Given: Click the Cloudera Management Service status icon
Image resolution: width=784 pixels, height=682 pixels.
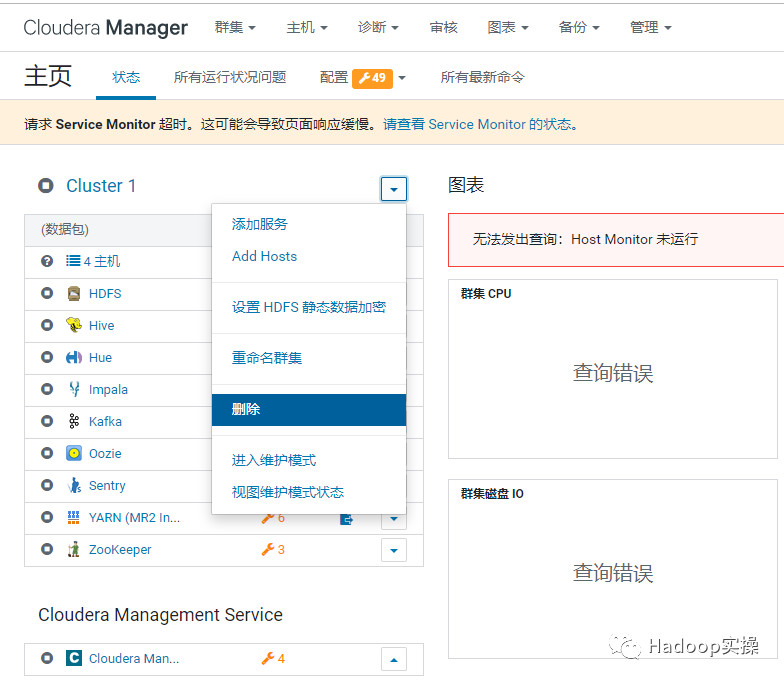Looking at the screenshot, I should click(x=47, y=658).
